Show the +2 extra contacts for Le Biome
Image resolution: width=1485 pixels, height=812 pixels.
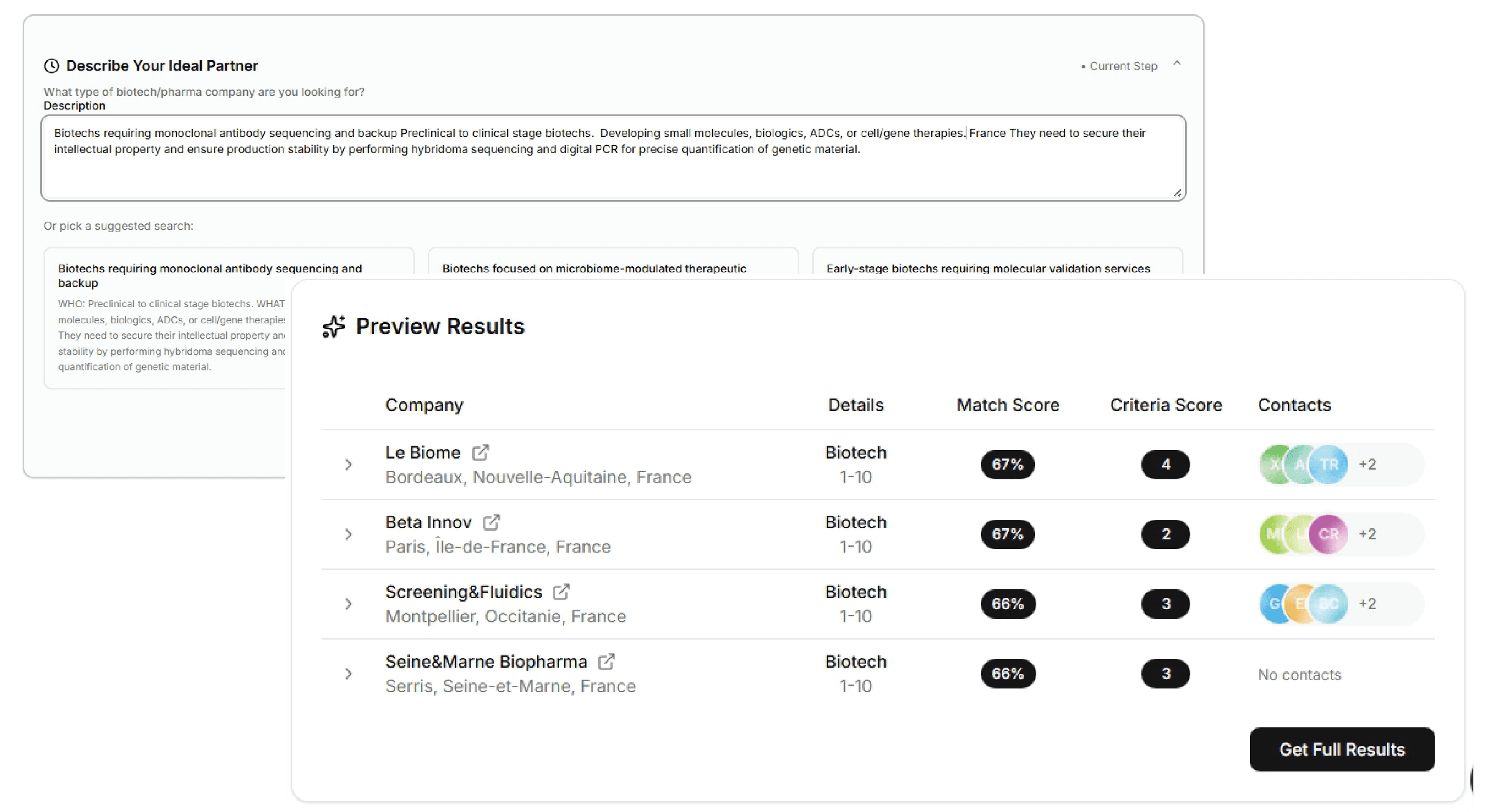1367,465
